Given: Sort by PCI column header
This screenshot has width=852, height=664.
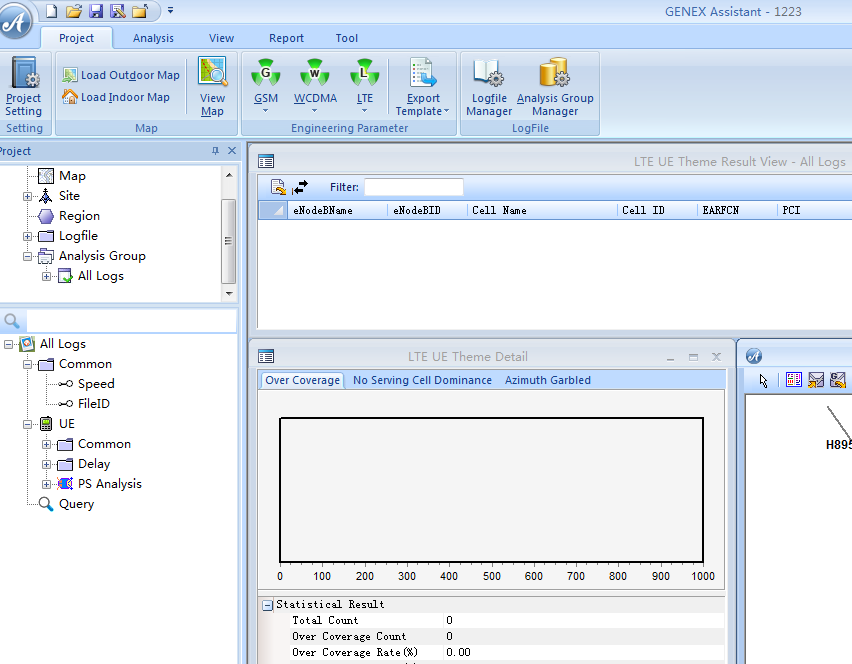Looking at the screenshot, I should [814, 210].
